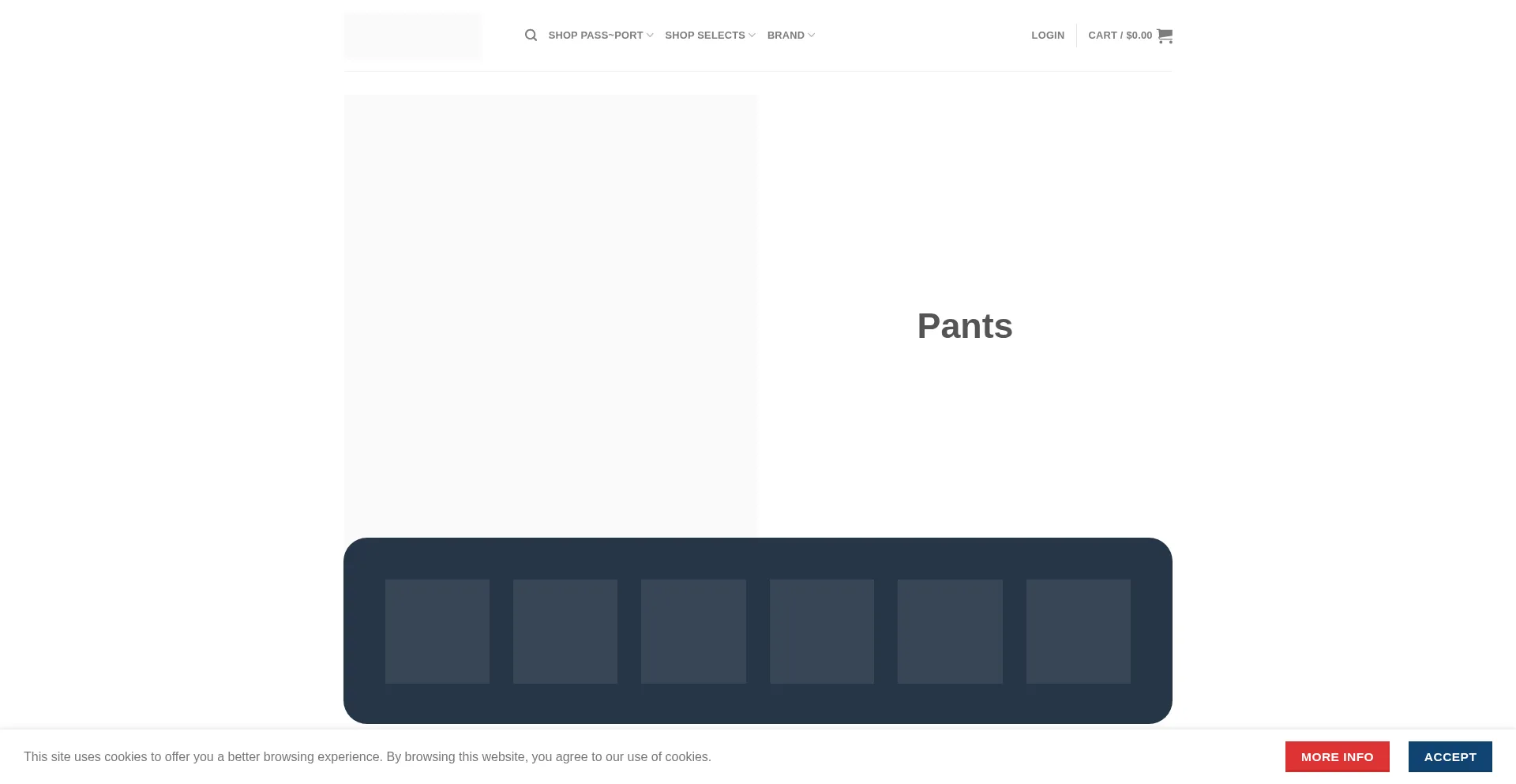Select the second thumbnail in dark carousel
Screen dimensions: 1516x784
coord(565,632)
